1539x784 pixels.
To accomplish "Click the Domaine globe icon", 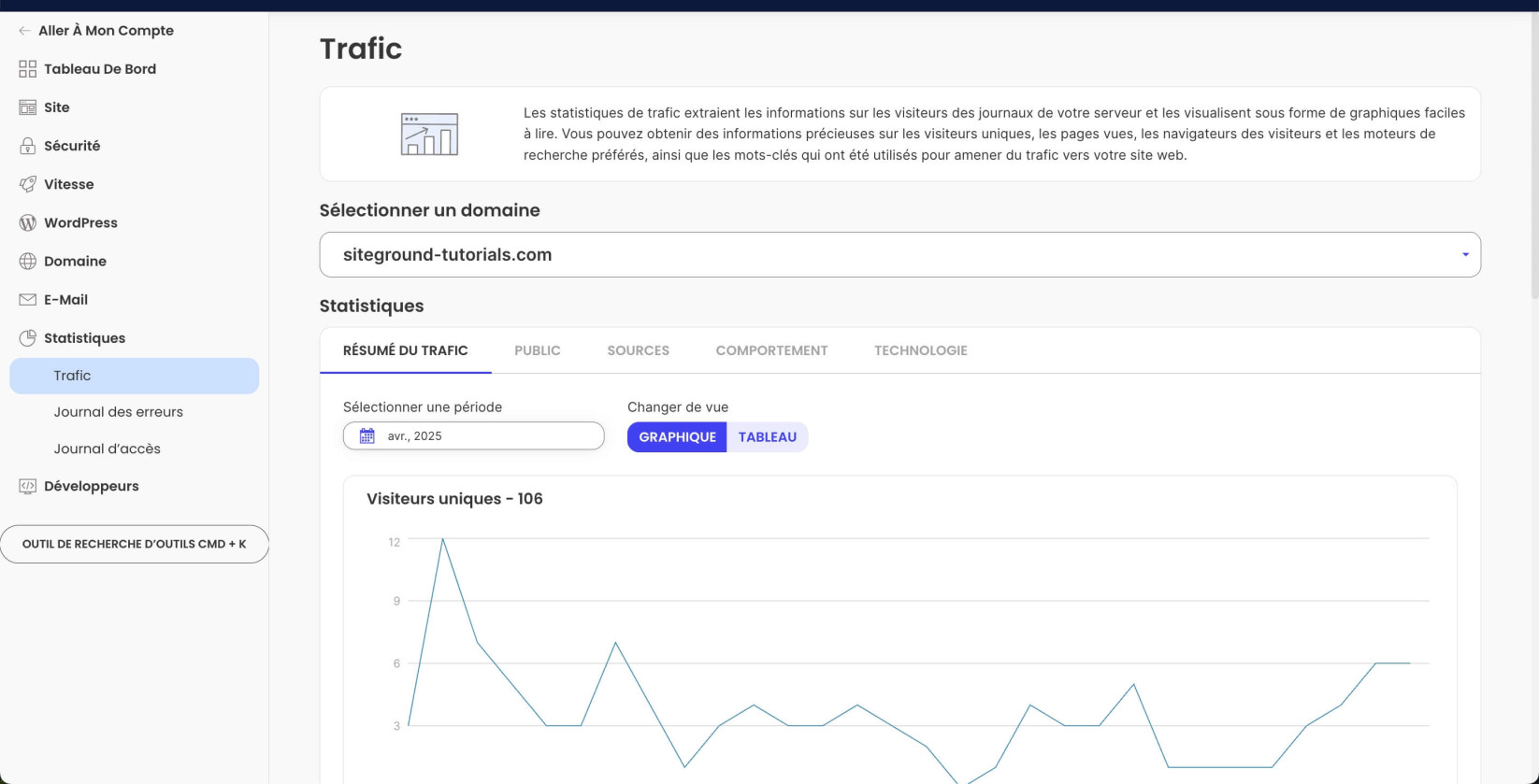I will (x=27, y=261).
